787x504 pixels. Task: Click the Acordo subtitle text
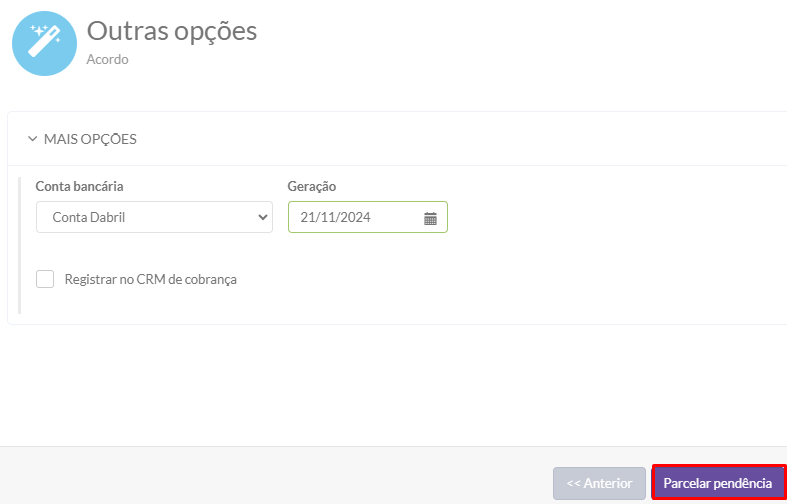(x=107, y=59)
